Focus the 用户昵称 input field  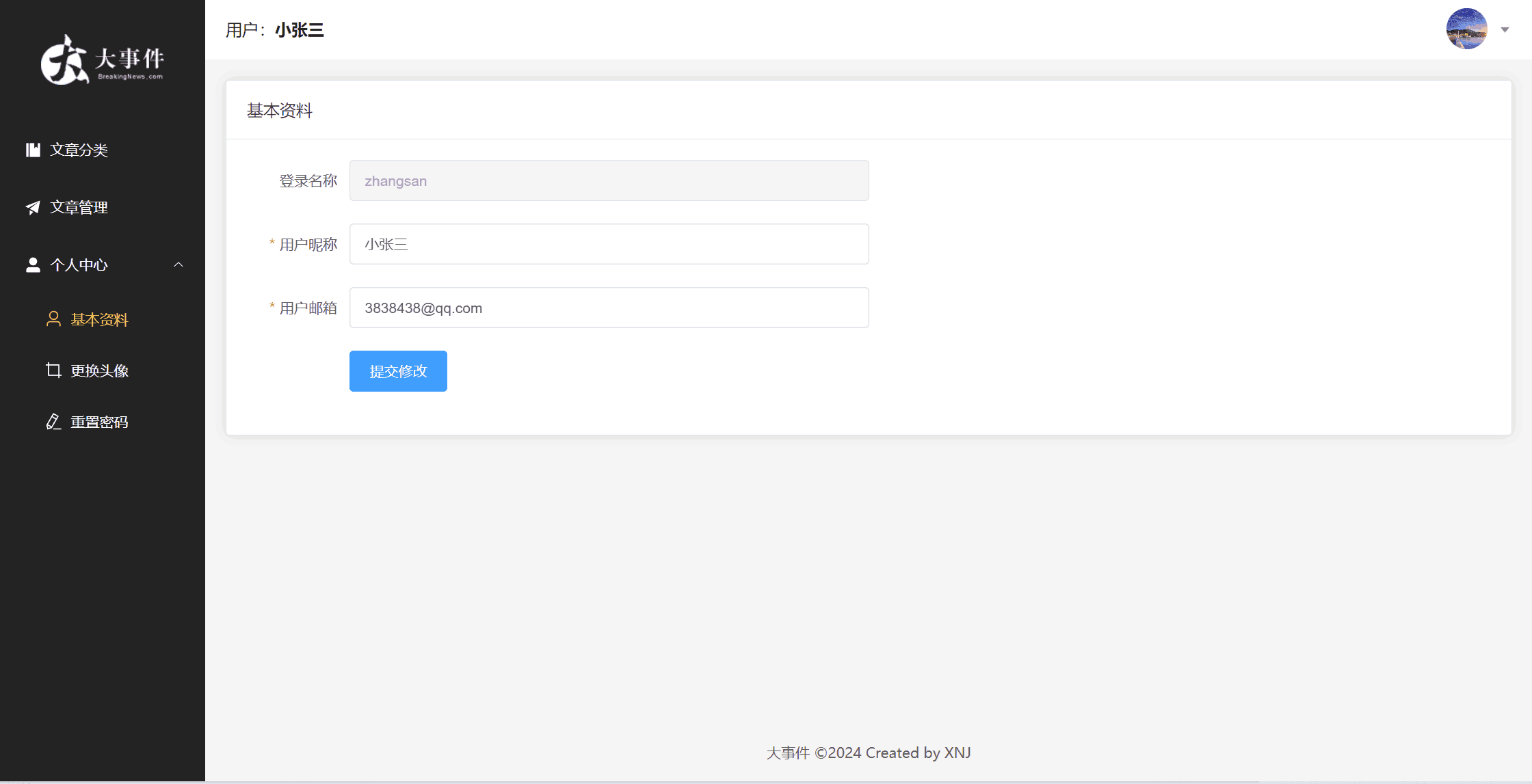pyautogui.click(x=609, y=244)
